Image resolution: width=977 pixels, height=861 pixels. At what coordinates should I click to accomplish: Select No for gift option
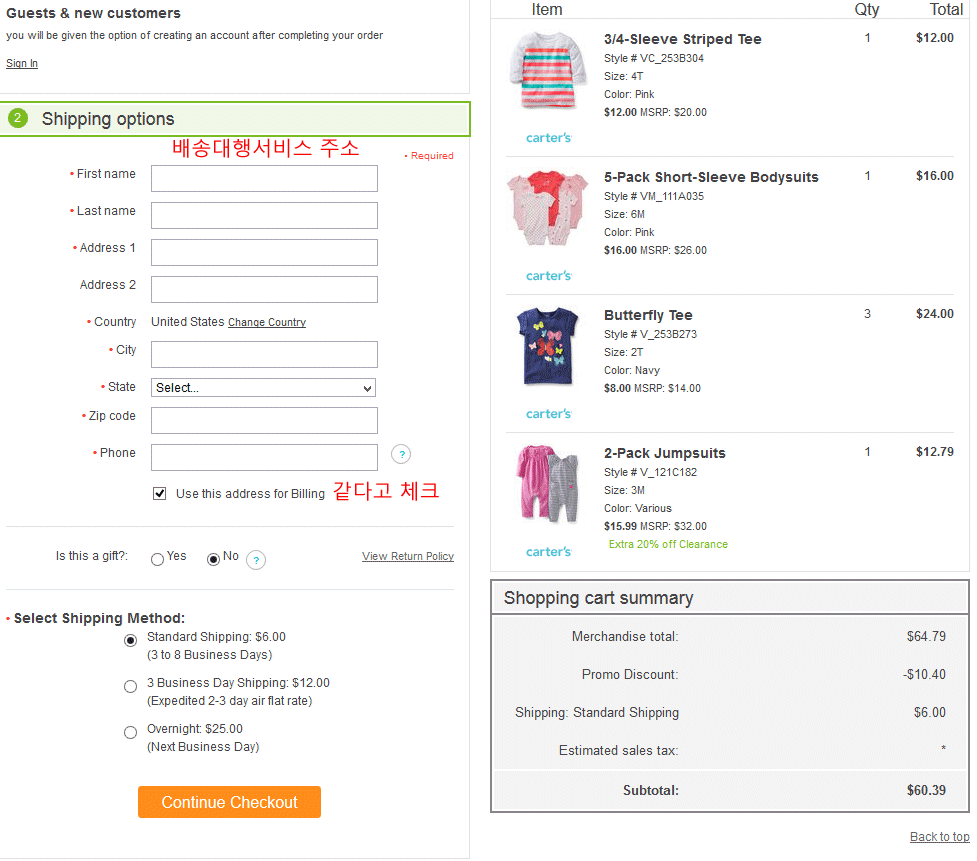[213, 560]
